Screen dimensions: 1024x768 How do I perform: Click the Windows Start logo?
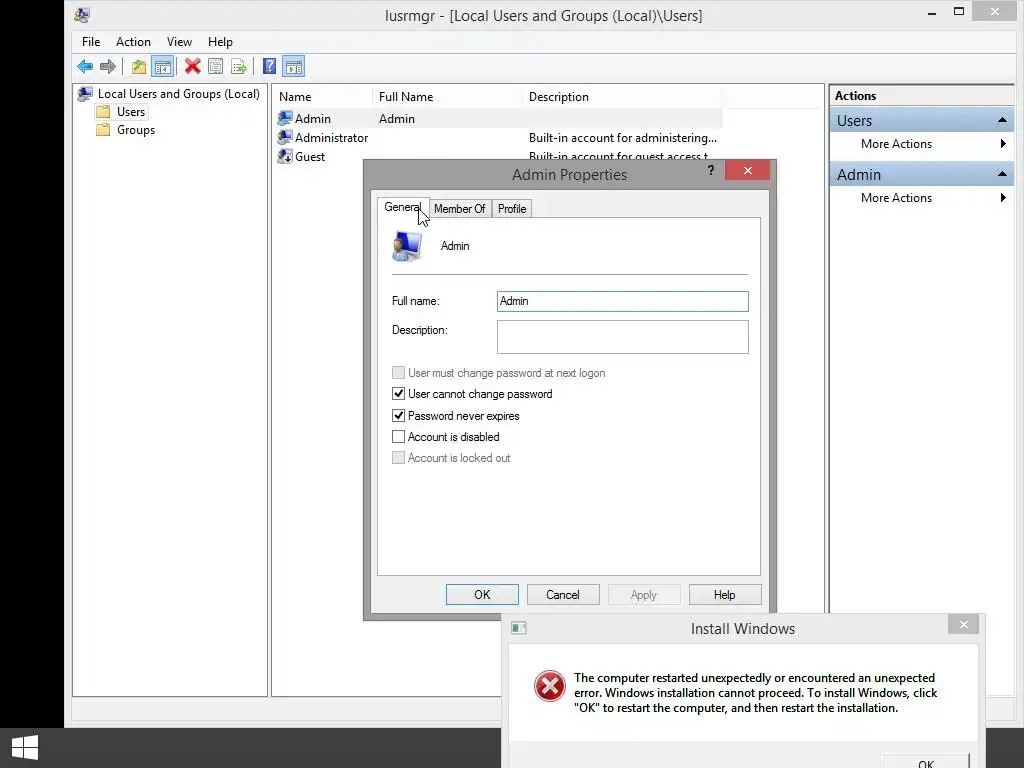(25, 748)
